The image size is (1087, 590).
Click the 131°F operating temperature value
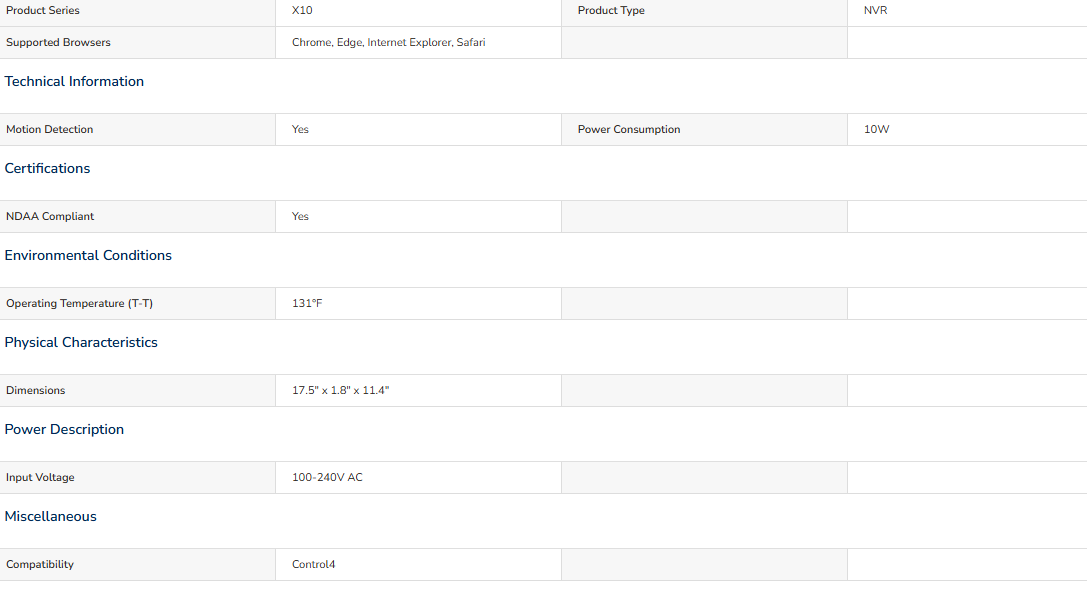(307, 304)
